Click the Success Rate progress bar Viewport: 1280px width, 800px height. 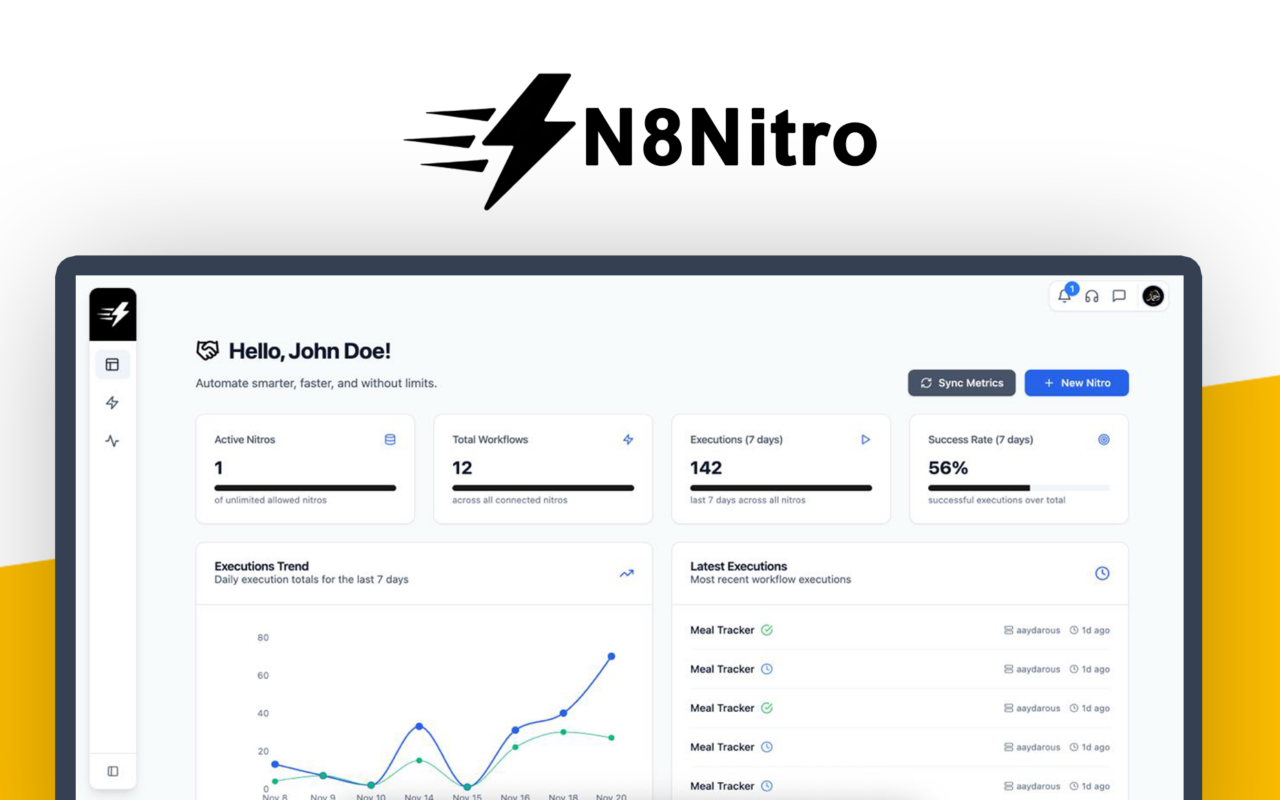[x=1019, y=488]
